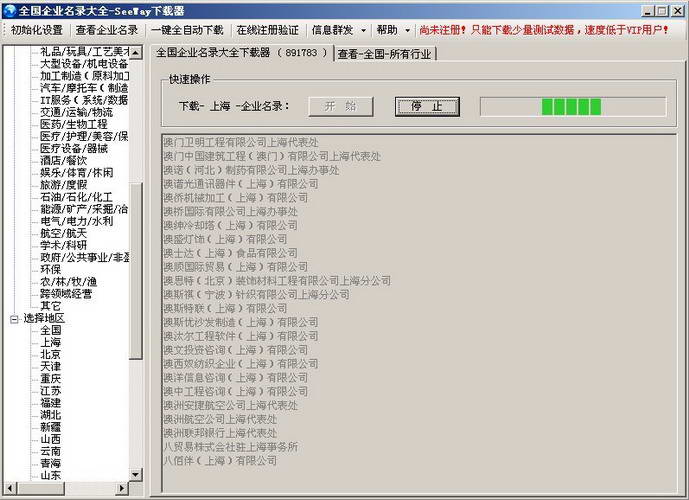Select 湖北 in the region tree
689x500 pixels.
(x=51, y=415)
